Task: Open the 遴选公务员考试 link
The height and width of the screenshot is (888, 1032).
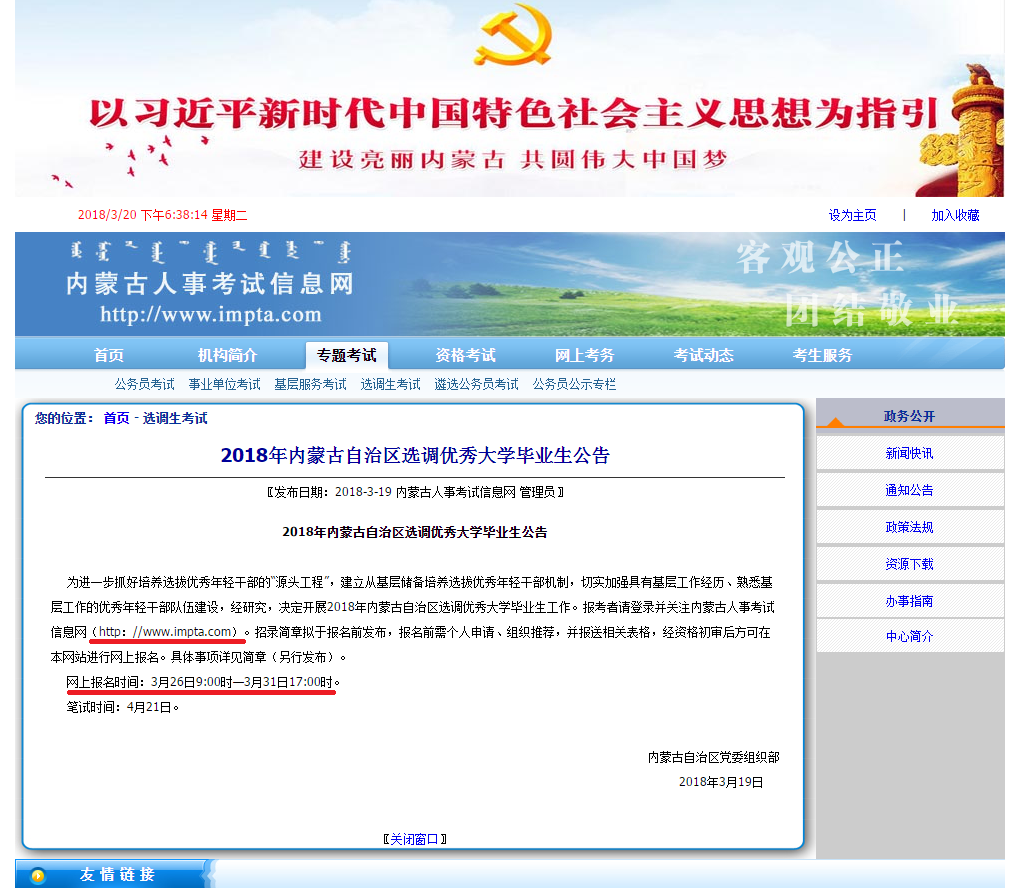Action: tap(476, 384)
